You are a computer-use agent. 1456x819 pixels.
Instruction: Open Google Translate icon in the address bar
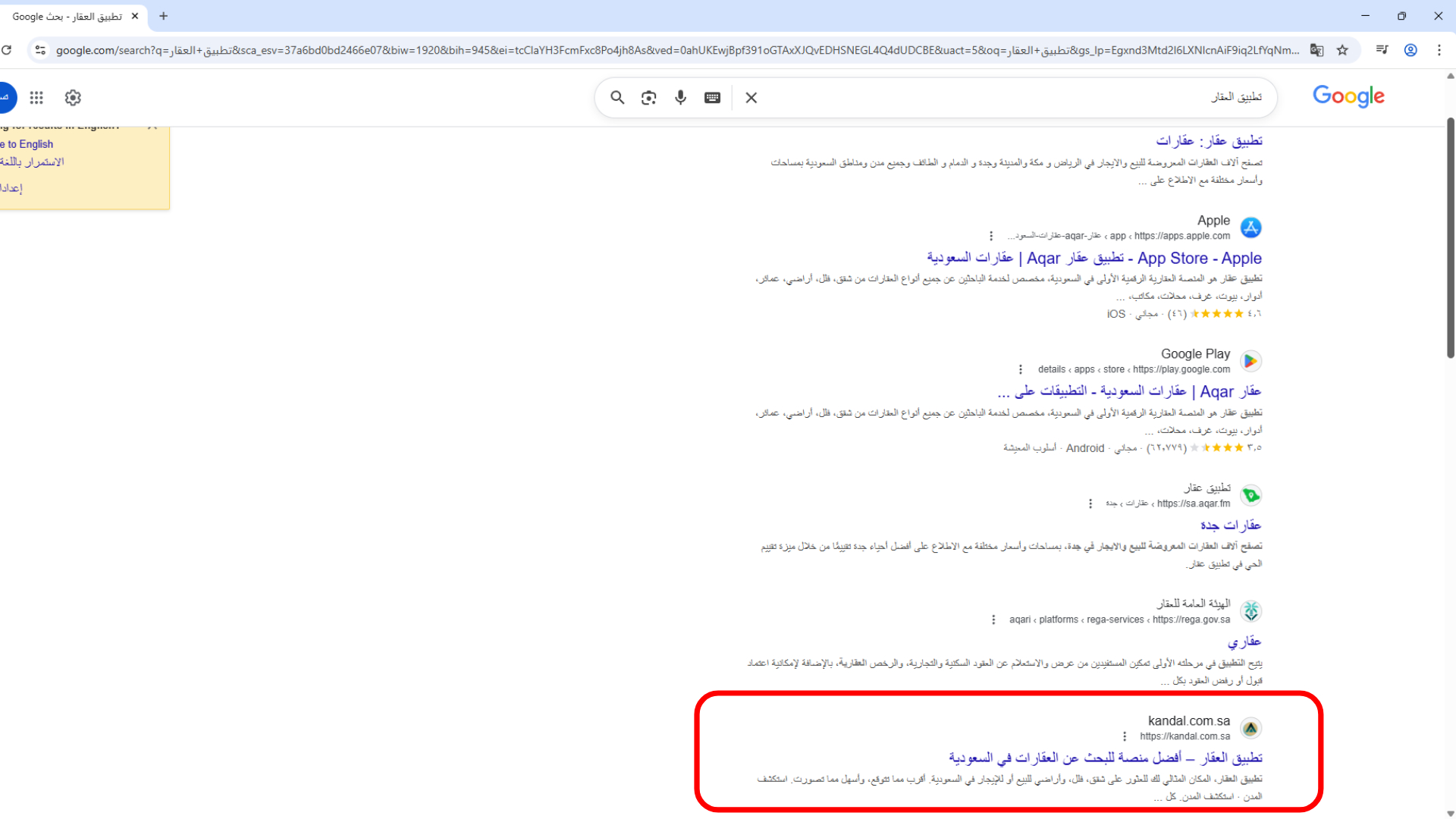click(x=1317, y=50)
